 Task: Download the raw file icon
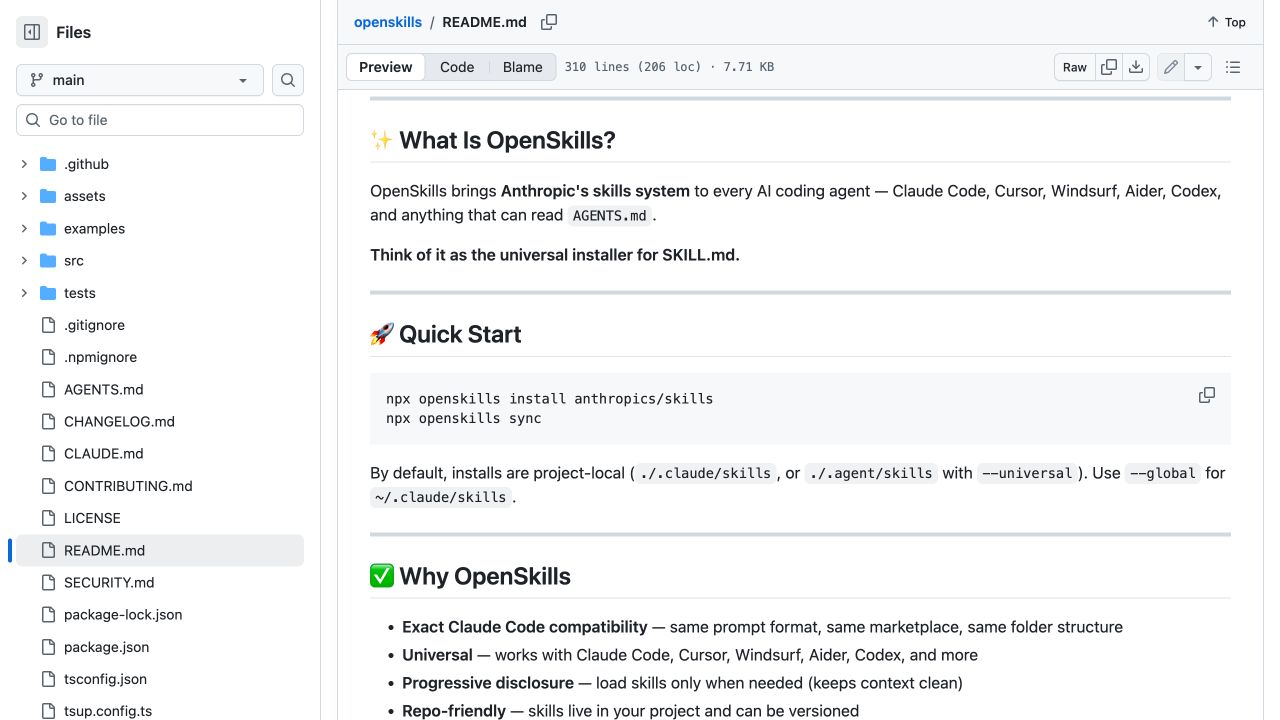coord(1136,67)
